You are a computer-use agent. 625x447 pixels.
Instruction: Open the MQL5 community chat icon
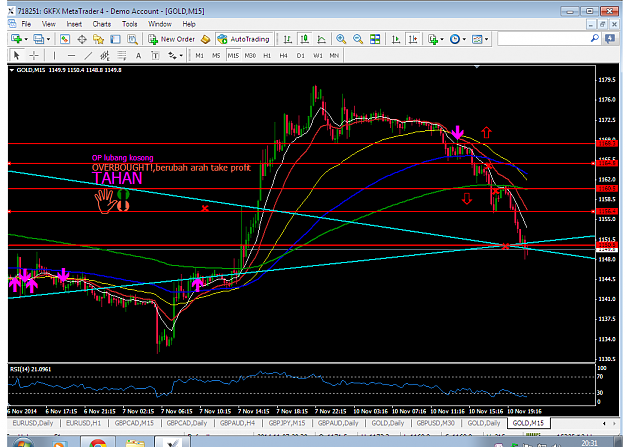click(x=610, y=39)
